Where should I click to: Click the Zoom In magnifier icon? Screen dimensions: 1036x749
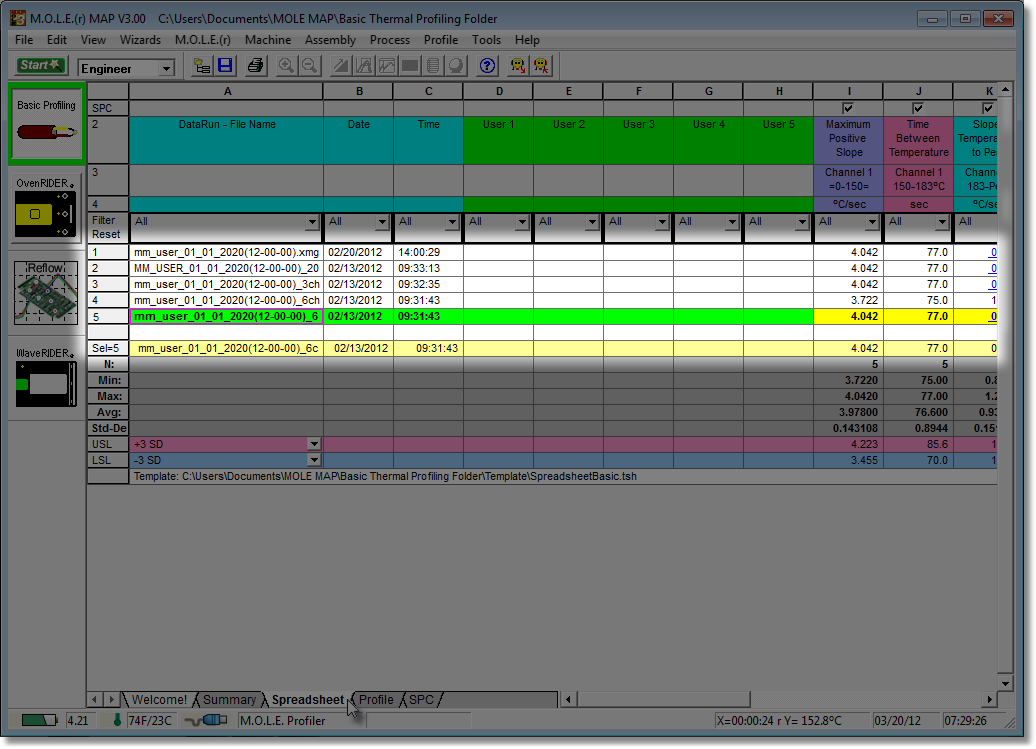[286, 66]
